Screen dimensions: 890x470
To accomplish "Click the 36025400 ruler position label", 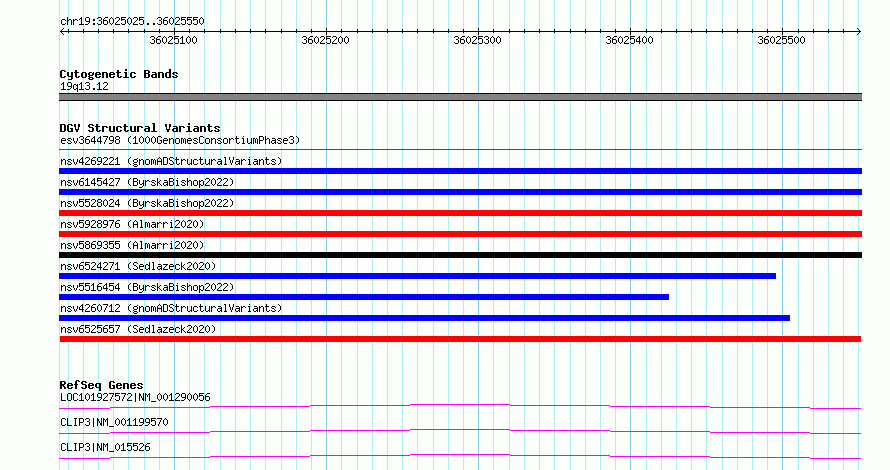I will point(629,40).
